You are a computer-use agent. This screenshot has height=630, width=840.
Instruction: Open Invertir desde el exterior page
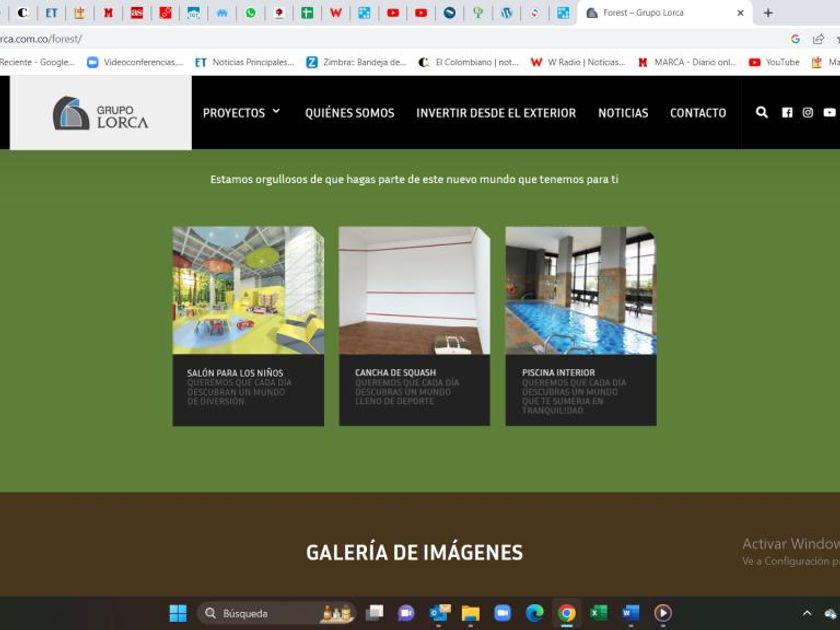click(x=496, y=113)
